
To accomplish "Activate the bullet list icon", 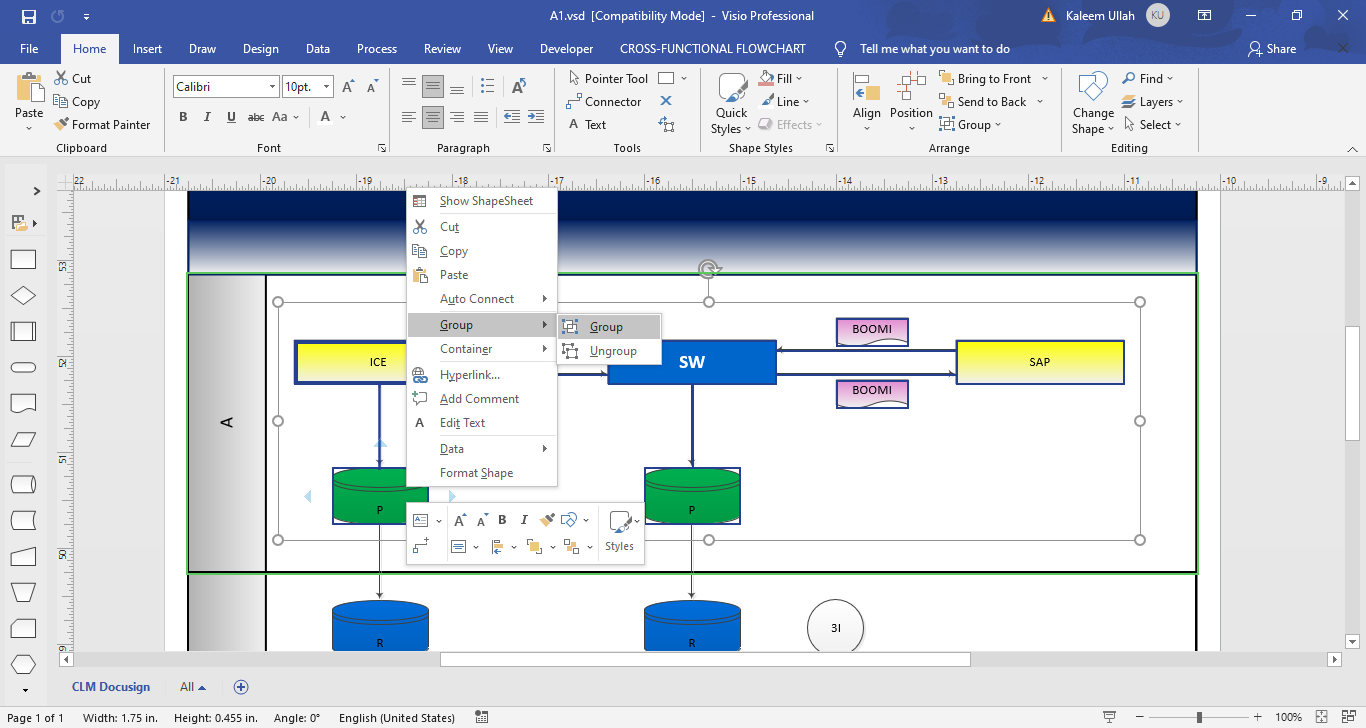I will [x=488, y=85].
